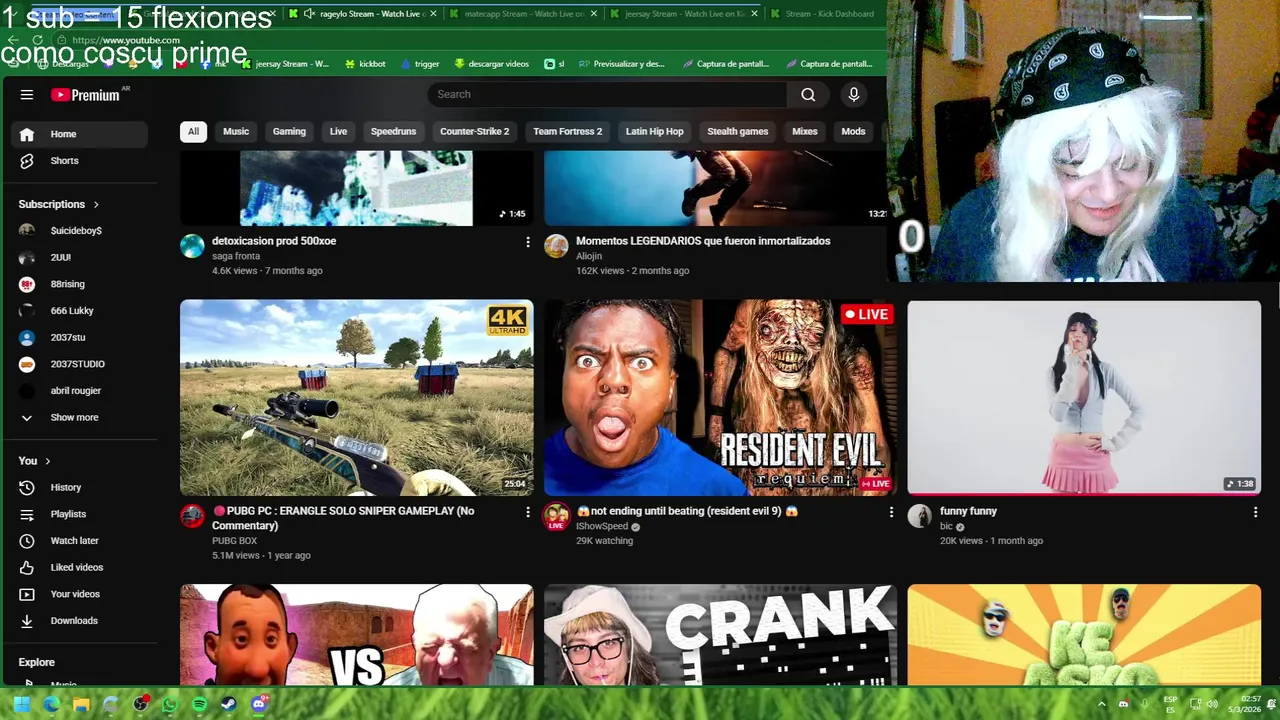Image resolution: width=1280 pixels, height=720 pixels.
Task: Open the Windows Start menu
Action: tap(21, 704)
